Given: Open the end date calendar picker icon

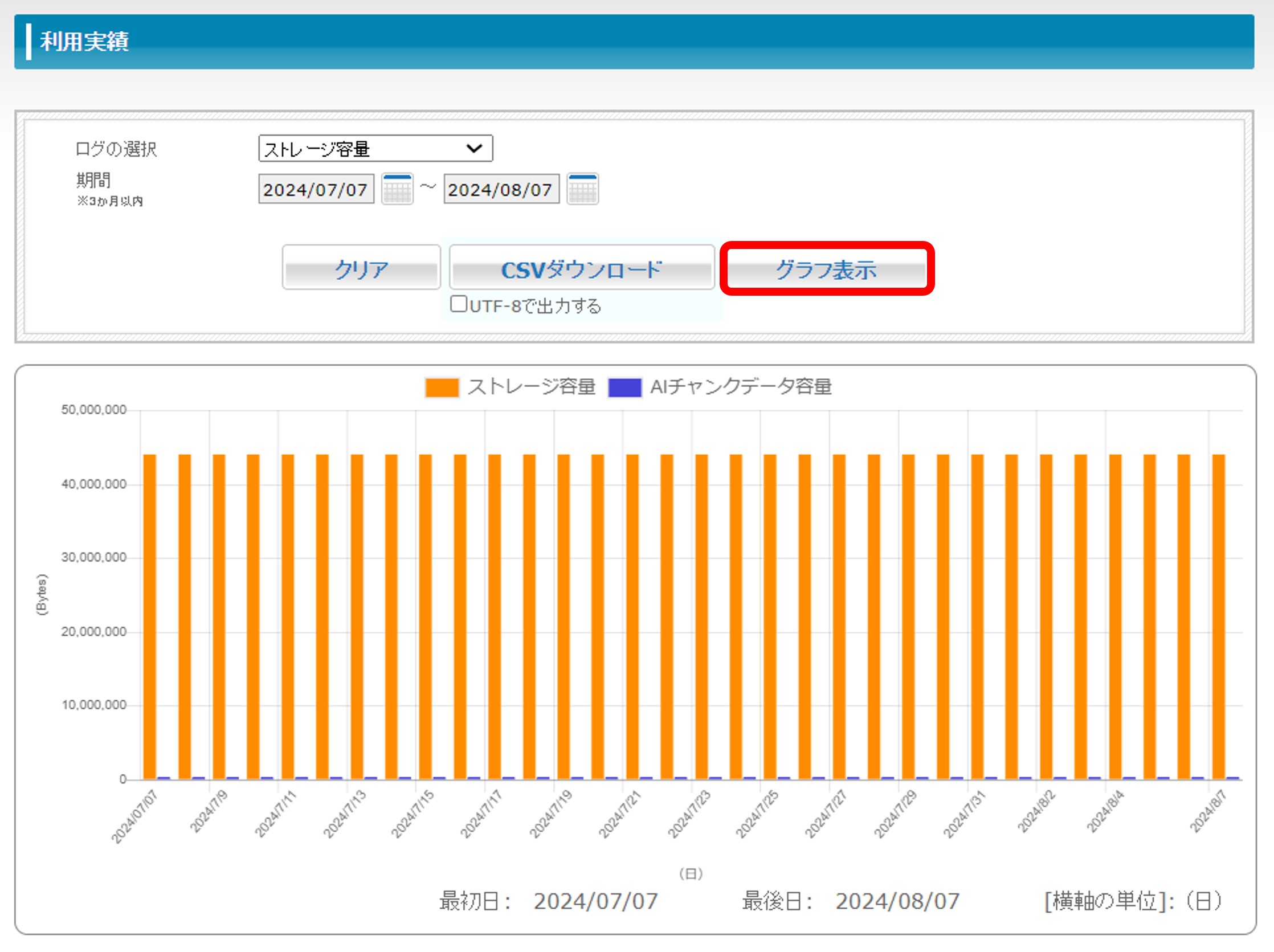Looking at the screenshot, I should pyautogui.click(x=582, y=189).
